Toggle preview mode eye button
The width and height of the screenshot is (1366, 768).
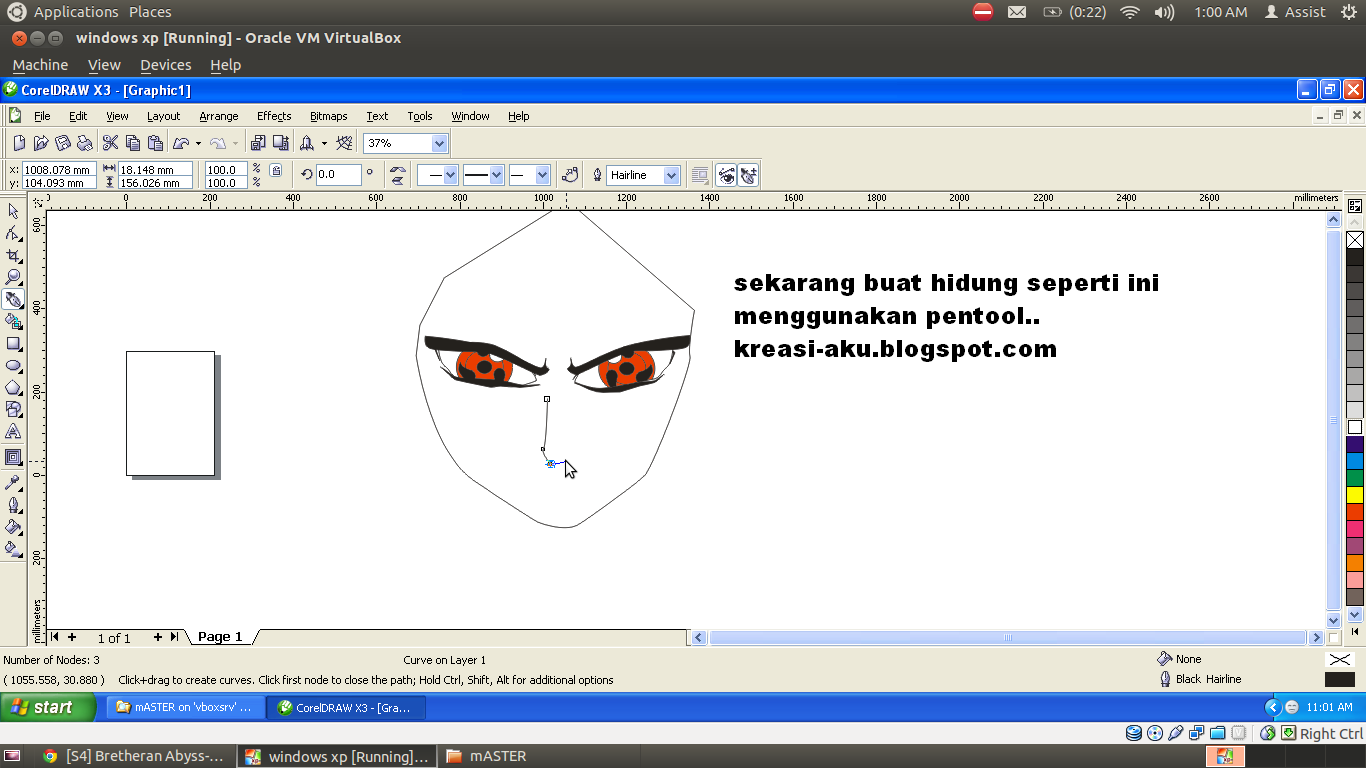point(726,175)
